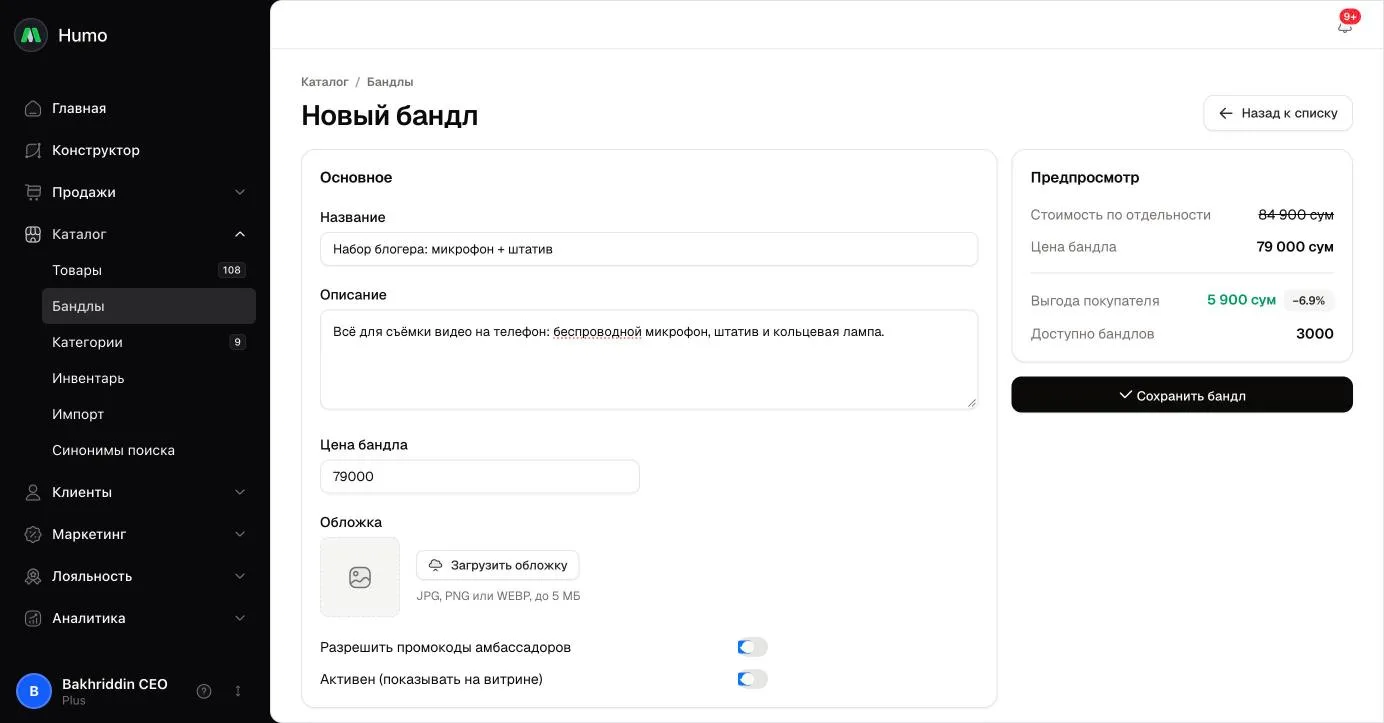This screenshot has height=723, width=1384.
Task: Click the Сохранить бандл button
Action: coord(1182,395)
